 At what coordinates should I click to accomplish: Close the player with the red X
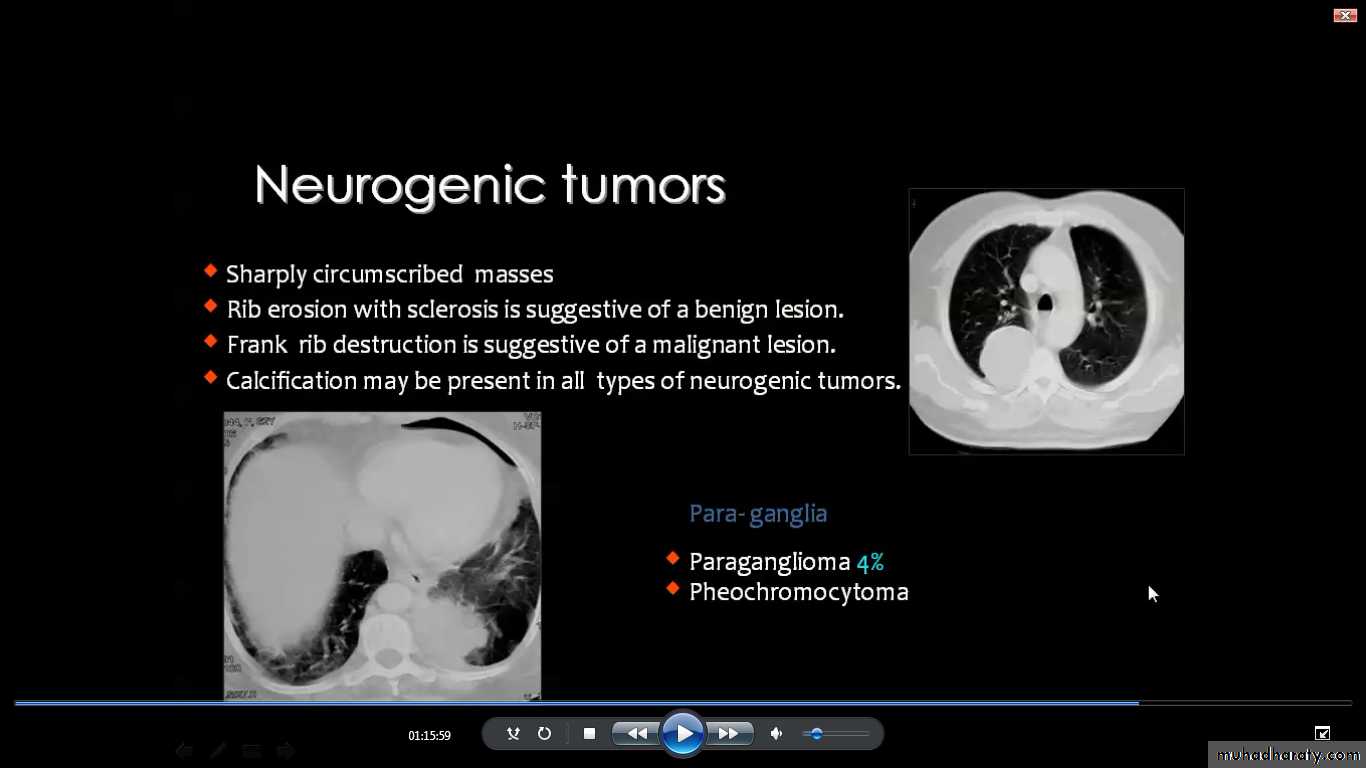tap(1344, 15)
